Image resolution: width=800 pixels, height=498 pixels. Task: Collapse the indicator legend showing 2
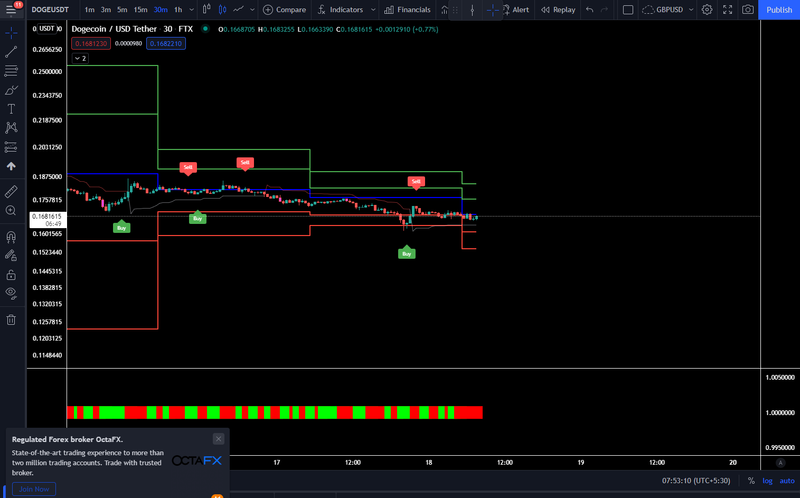click(81, 58)
